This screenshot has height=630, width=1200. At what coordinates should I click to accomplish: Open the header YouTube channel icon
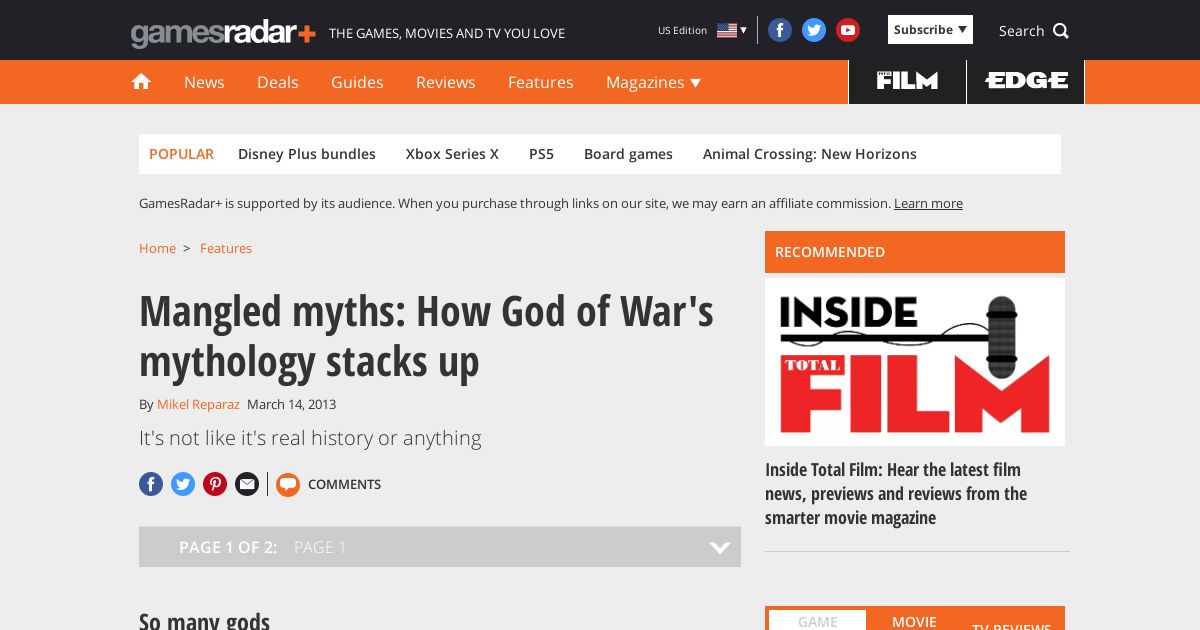tap(848, 30)
